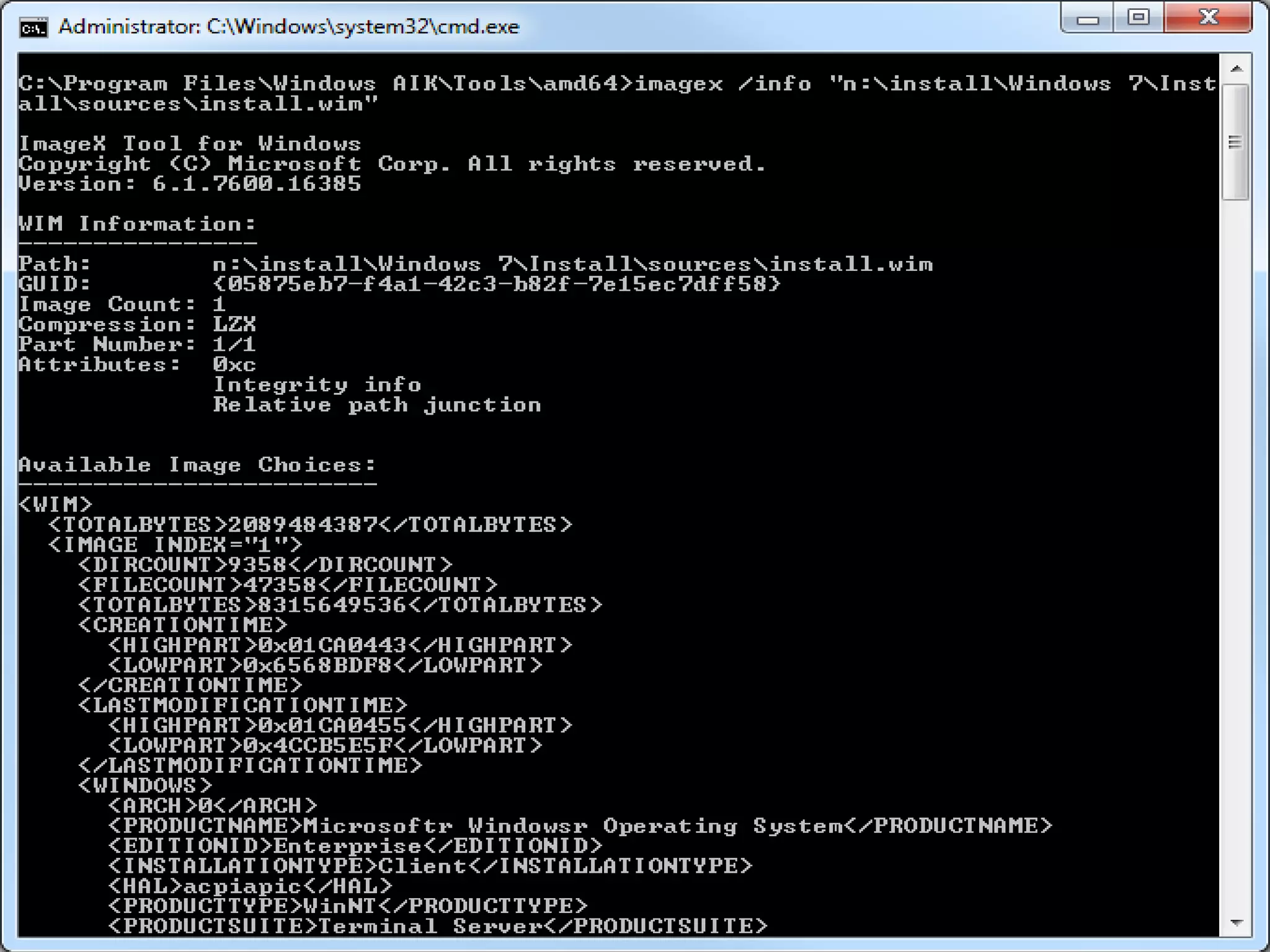This screenshot has height=952, width=1270.
Task: Click the PRODUCTNAME Microsoft Windows Operating System line
Action: coord(580,826)
